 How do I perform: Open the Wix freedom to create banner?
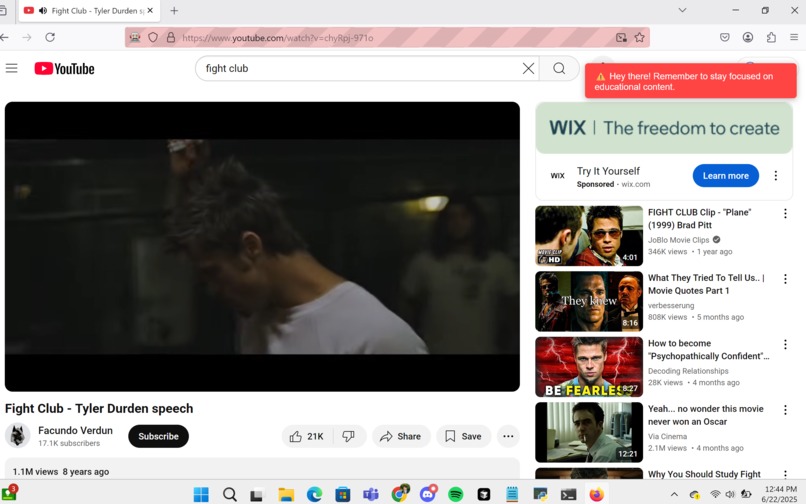(x=664, y=128)
